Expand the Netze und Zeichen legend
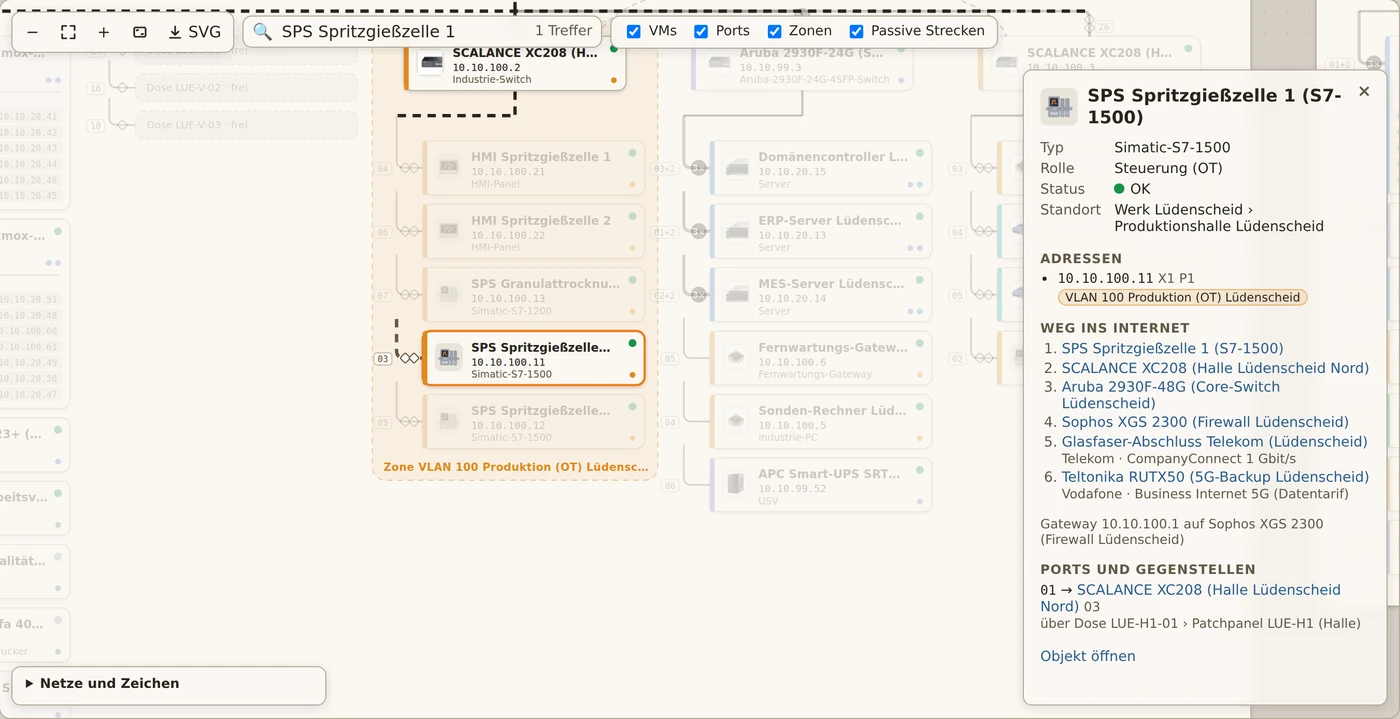 168,684
